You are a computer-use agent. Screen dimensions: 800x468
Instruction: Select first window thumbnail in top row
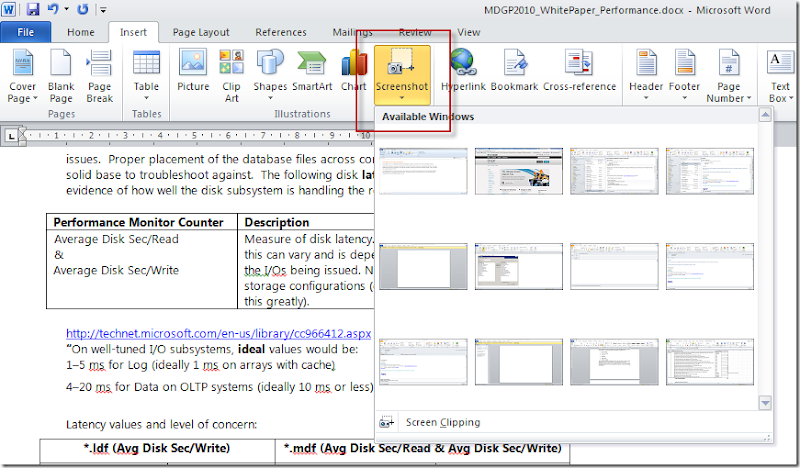(x=423, y=171)
